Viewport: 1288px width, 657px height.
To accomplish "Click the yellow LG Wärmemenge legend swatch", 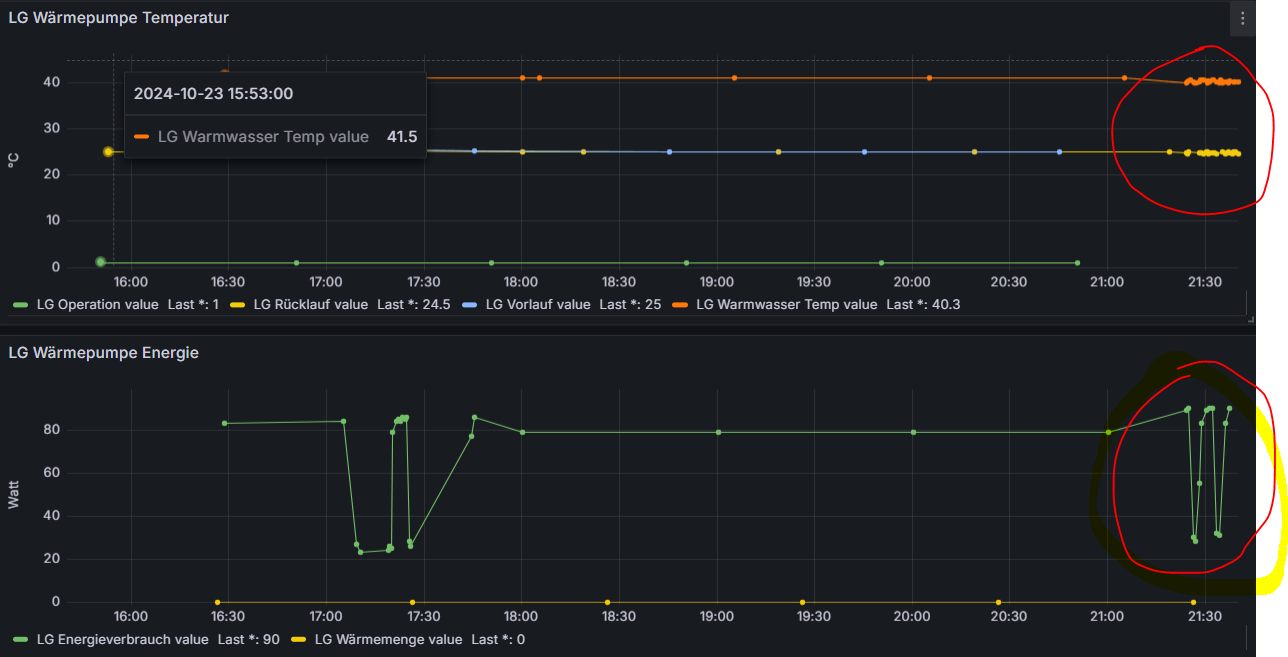I will coord(297,639).
